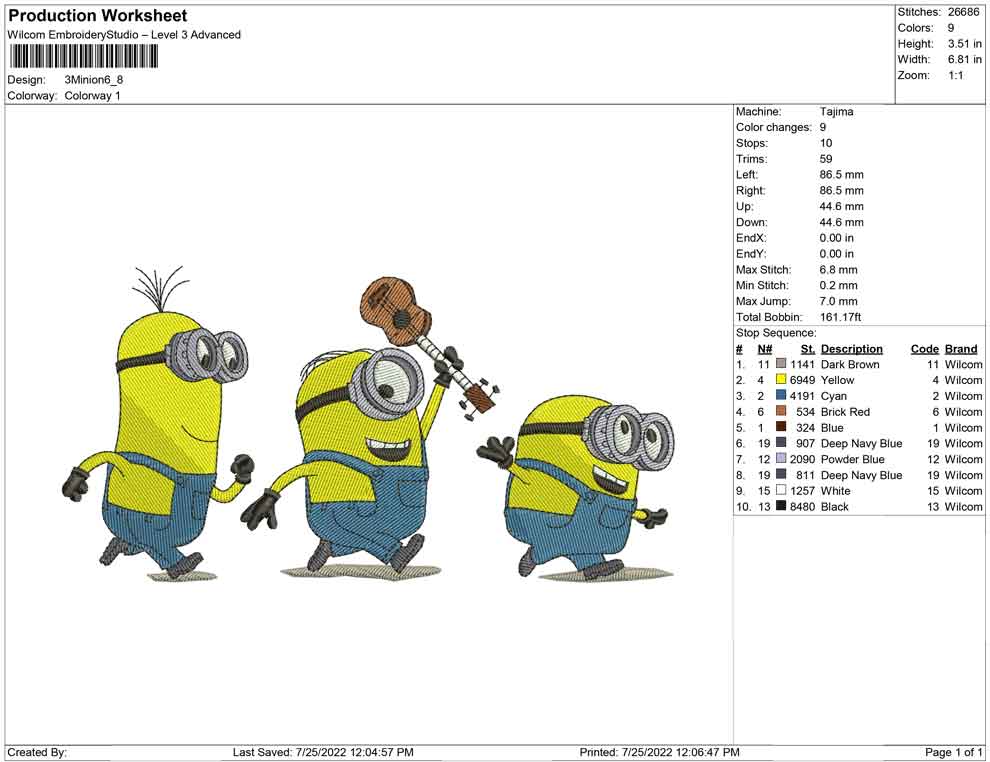Click the Brick Red color swatch
The height and width of the screenshot is (762, 990).
781,411
